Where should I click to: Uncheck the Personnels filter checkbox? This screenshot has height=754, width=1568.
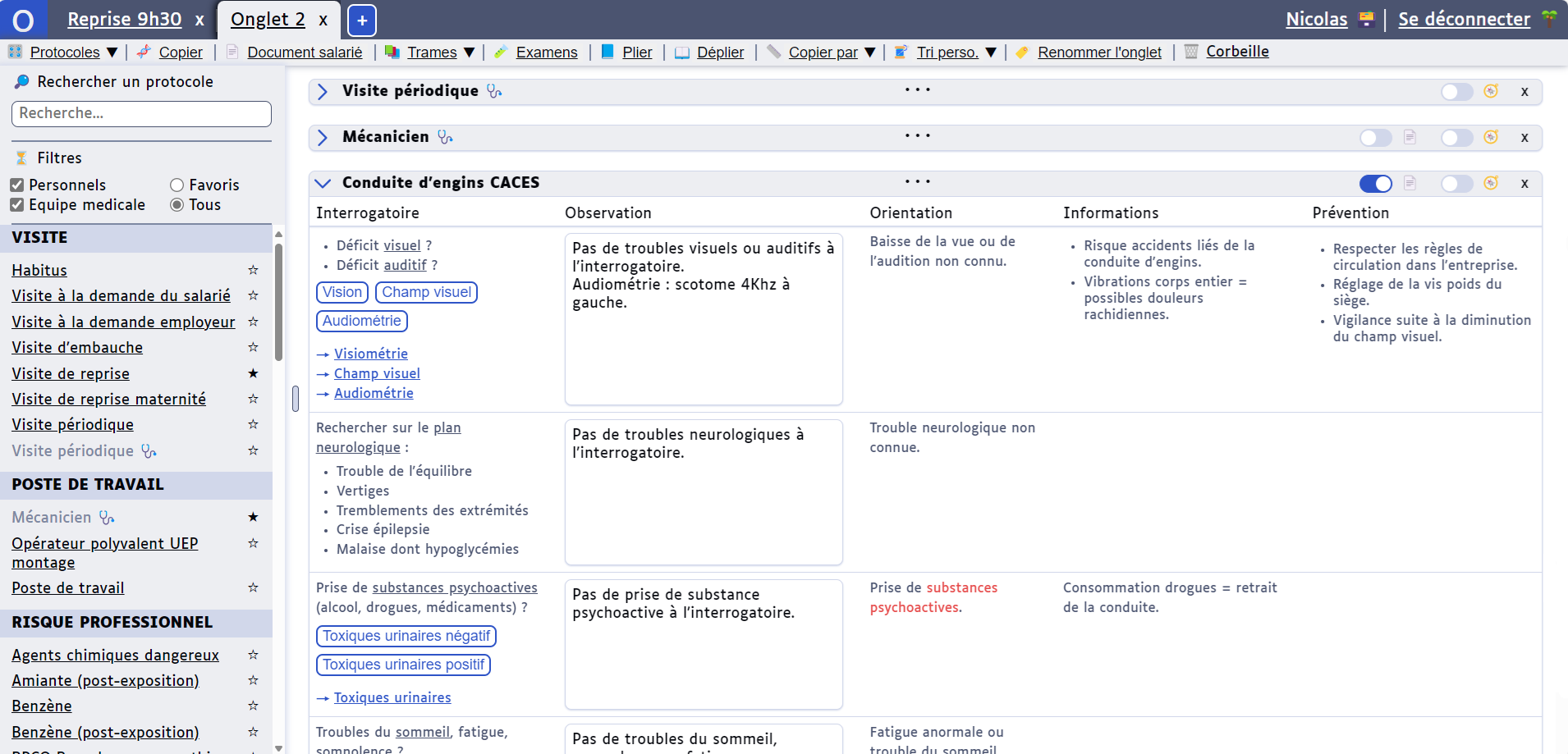[16, 184]
